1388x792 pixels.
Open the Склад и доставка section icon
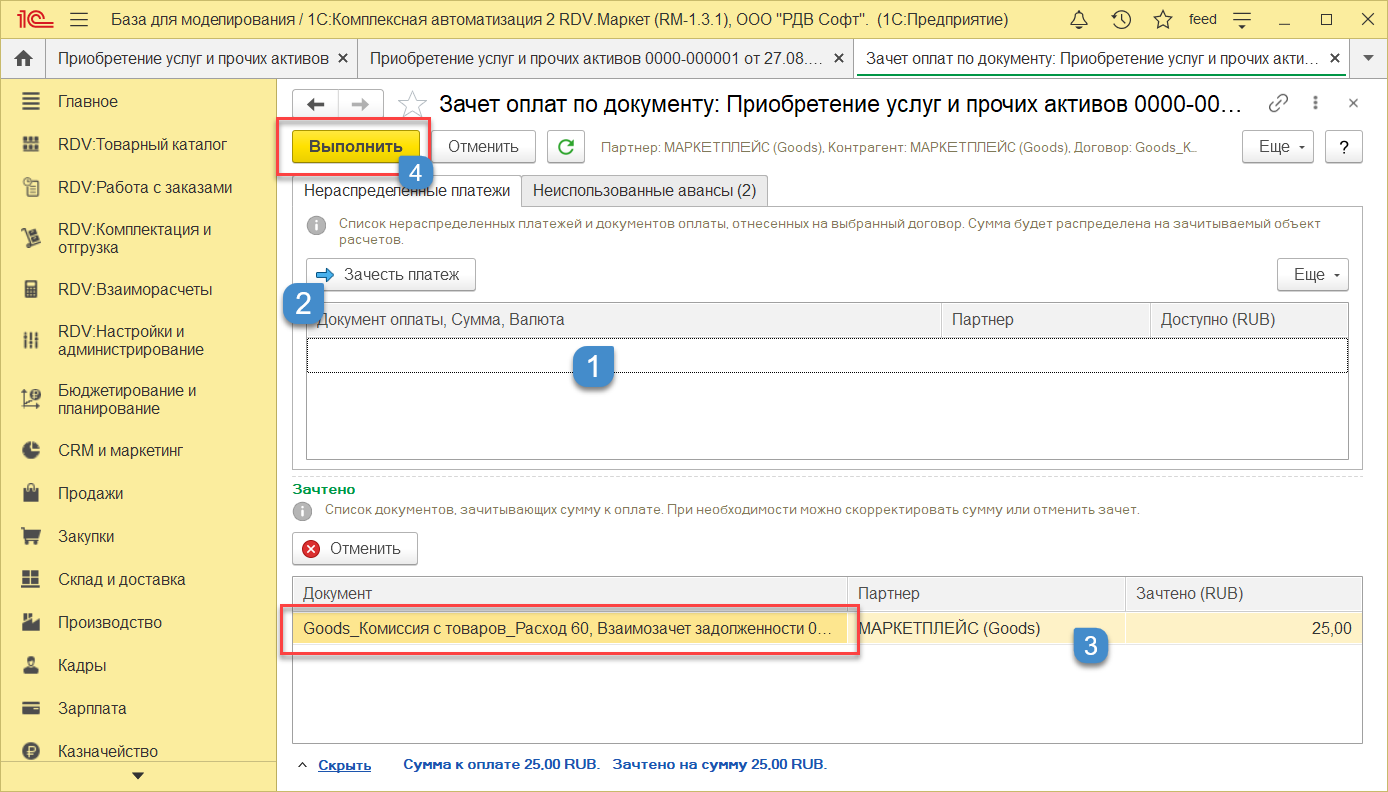pos(31,580)
